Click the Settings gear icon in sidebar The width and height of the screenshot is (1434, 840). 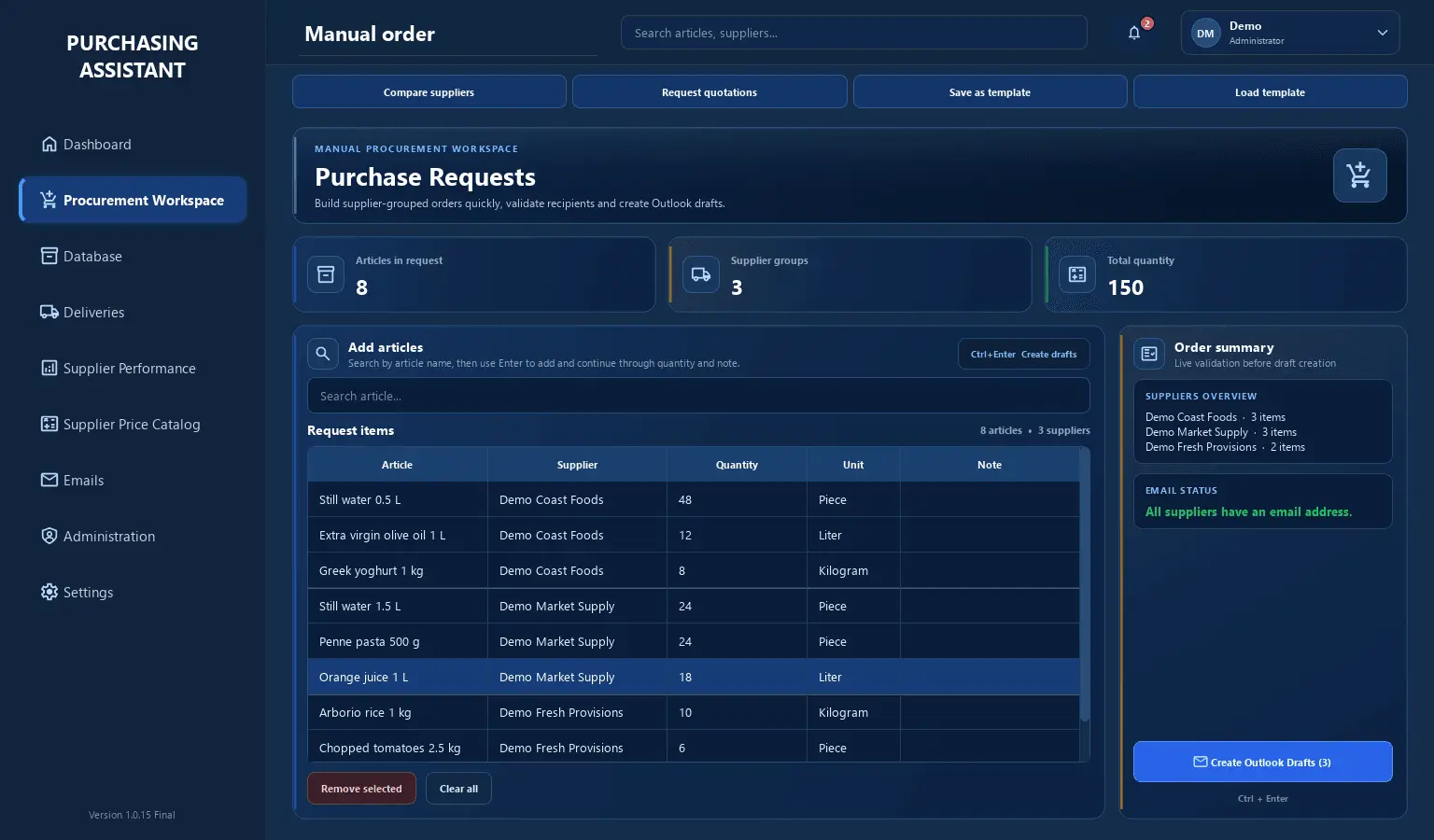49,592
